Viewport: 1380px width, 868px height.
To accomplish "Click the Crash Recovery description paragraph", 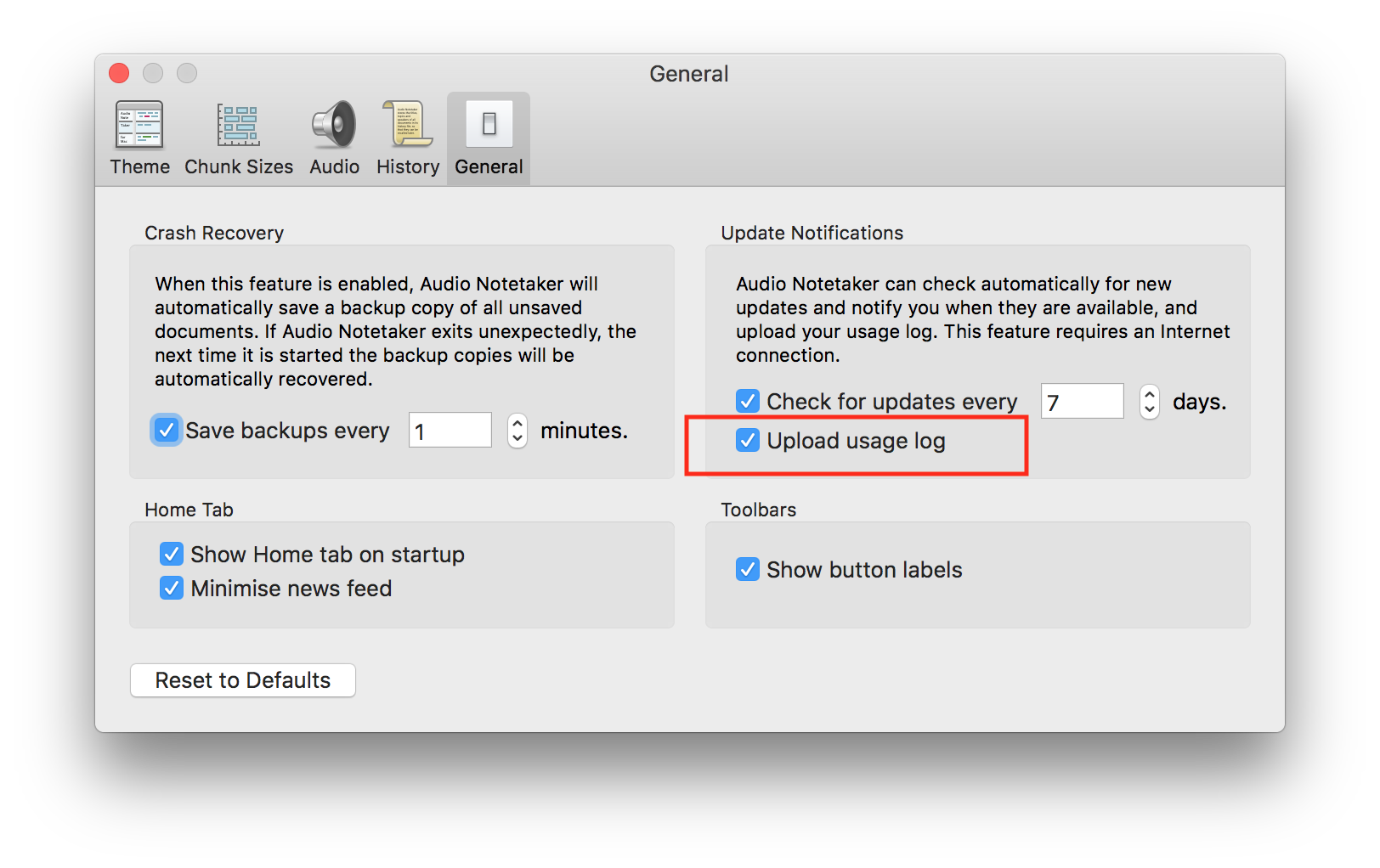I will point(396,331).
